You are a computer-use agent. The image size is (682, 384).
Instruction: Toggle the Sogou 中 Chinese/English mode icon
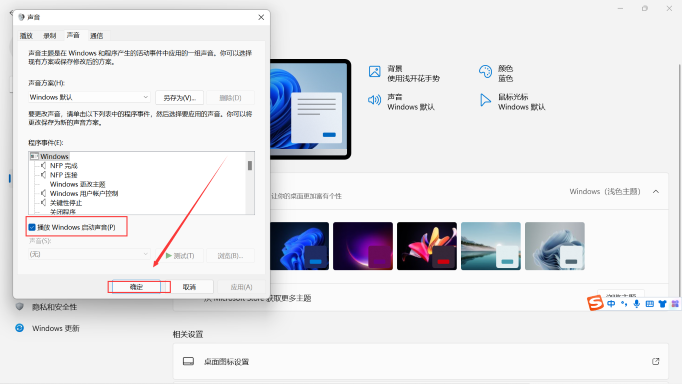(611, 304)
